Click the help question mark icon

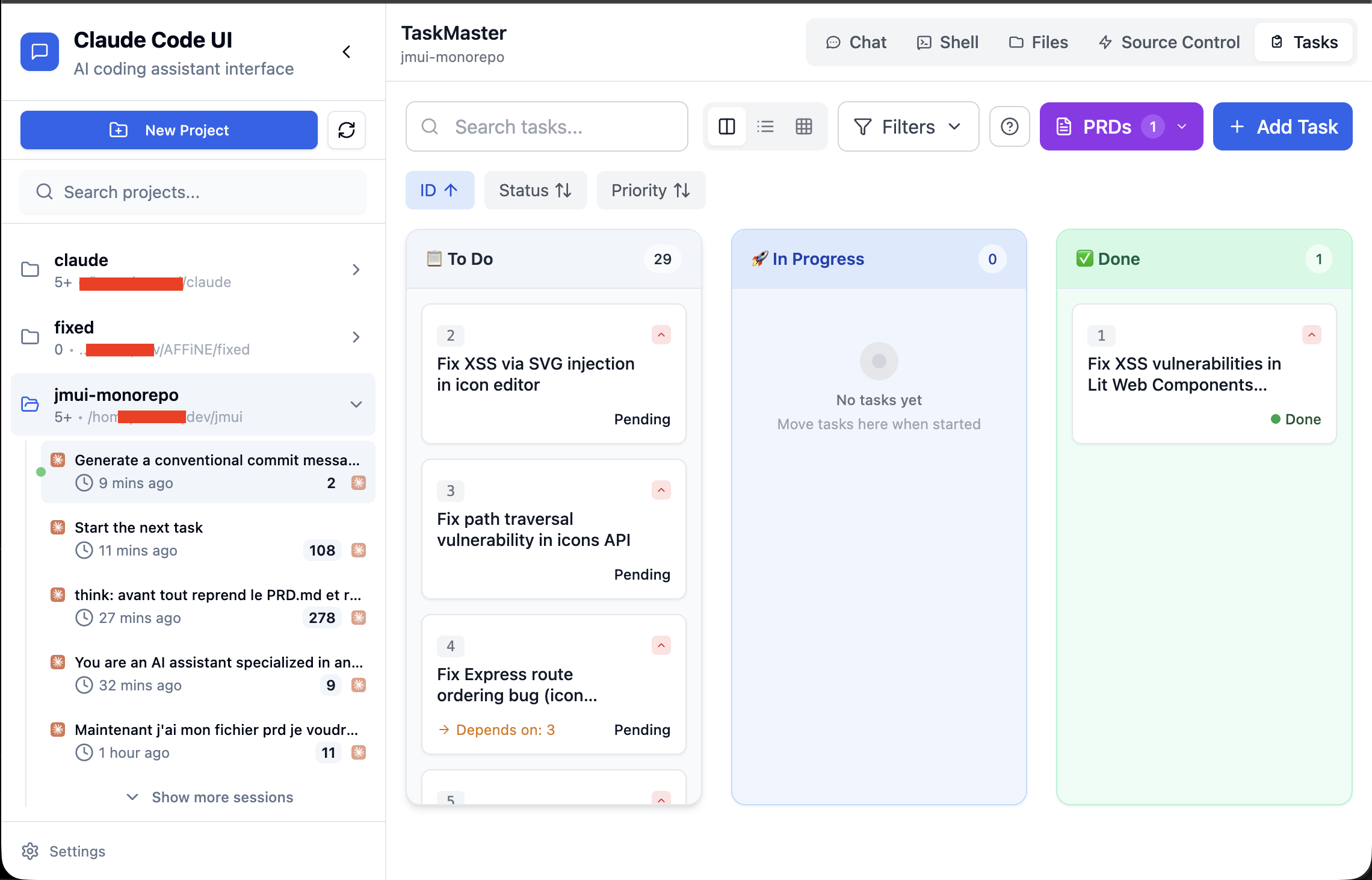[1009, 126]
